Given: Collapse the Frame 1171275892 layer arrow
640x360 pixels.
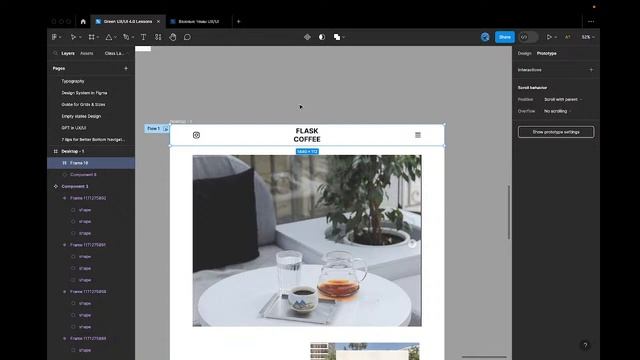Looking at the screenshot, I should click(x=64, y=198).
